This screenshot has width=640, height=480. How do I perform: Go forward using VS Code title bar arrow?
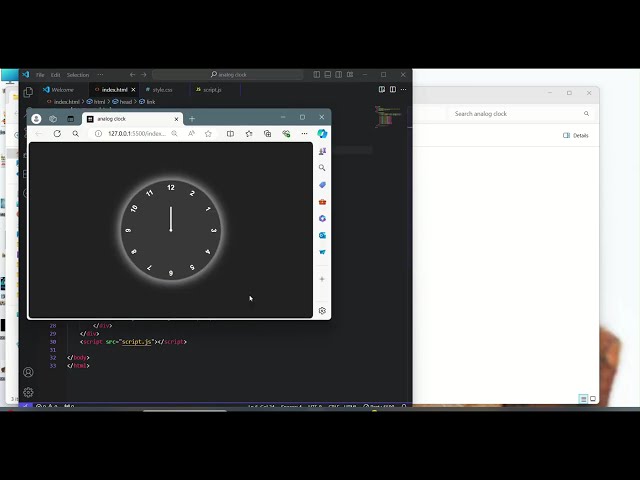pos(144,75)
